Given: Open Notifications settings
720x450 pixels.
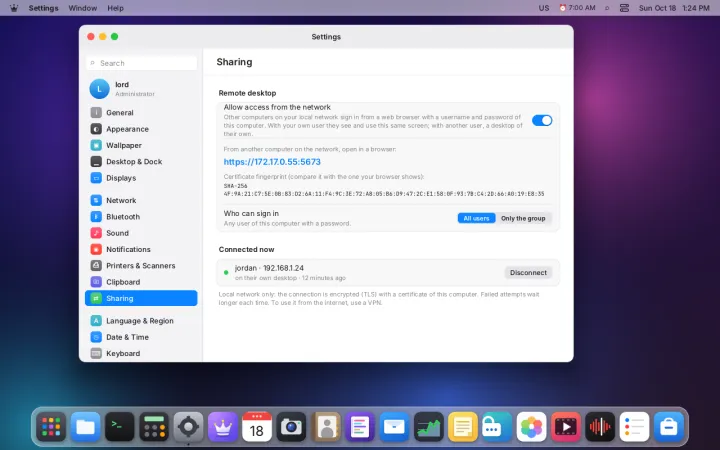Looking at the screenshot, I should (x=141, y=249).
